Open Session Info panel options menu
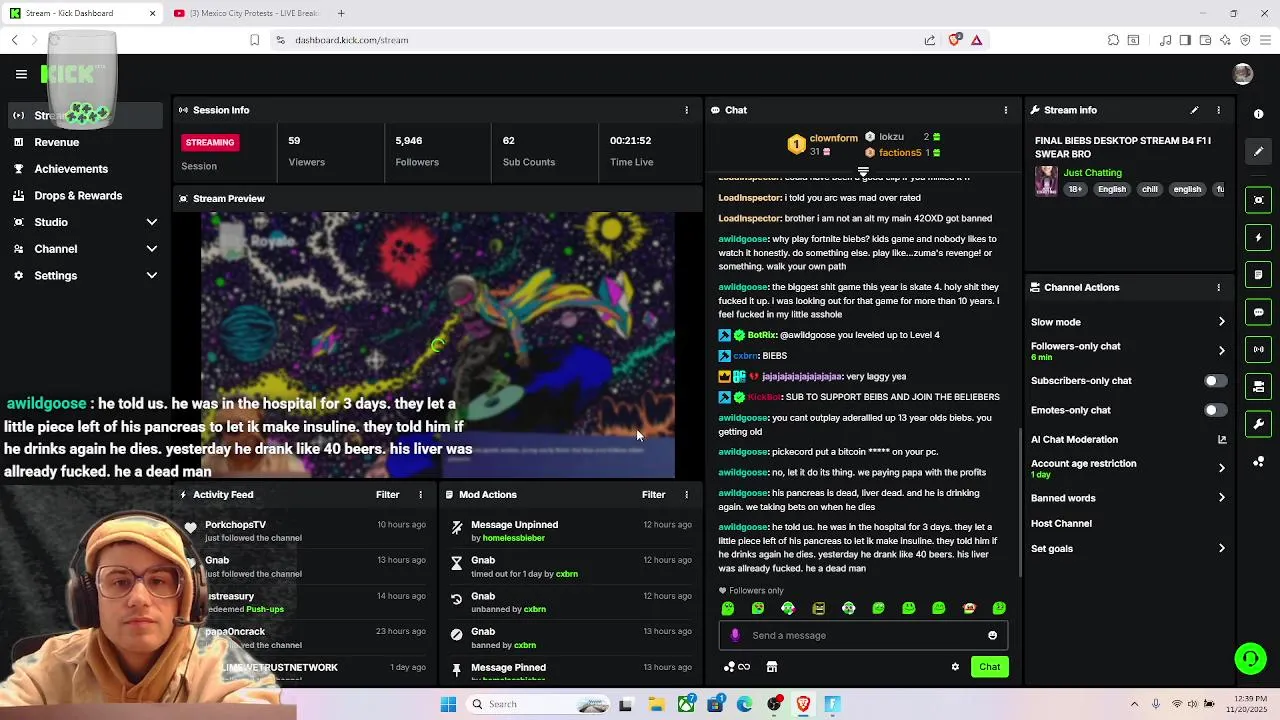 point(686,110)
